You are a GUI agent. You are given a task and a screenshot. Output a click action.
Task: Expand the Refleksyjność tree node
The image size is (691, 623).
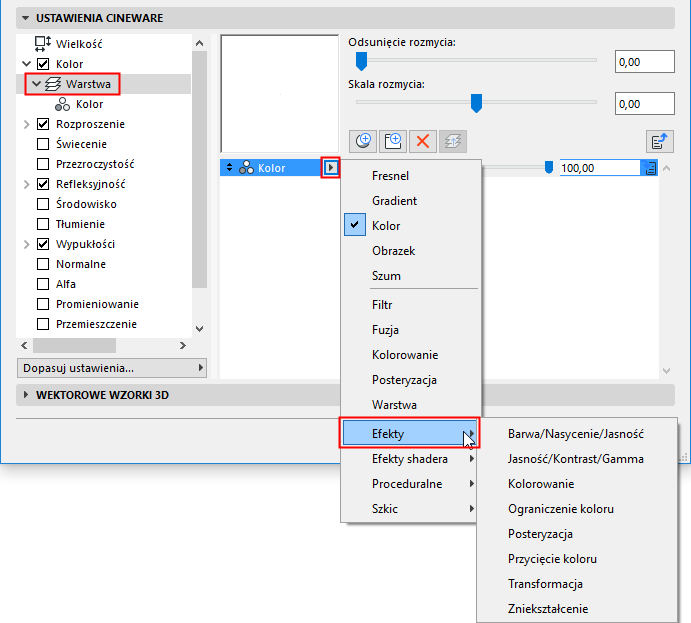click(26, 184)
